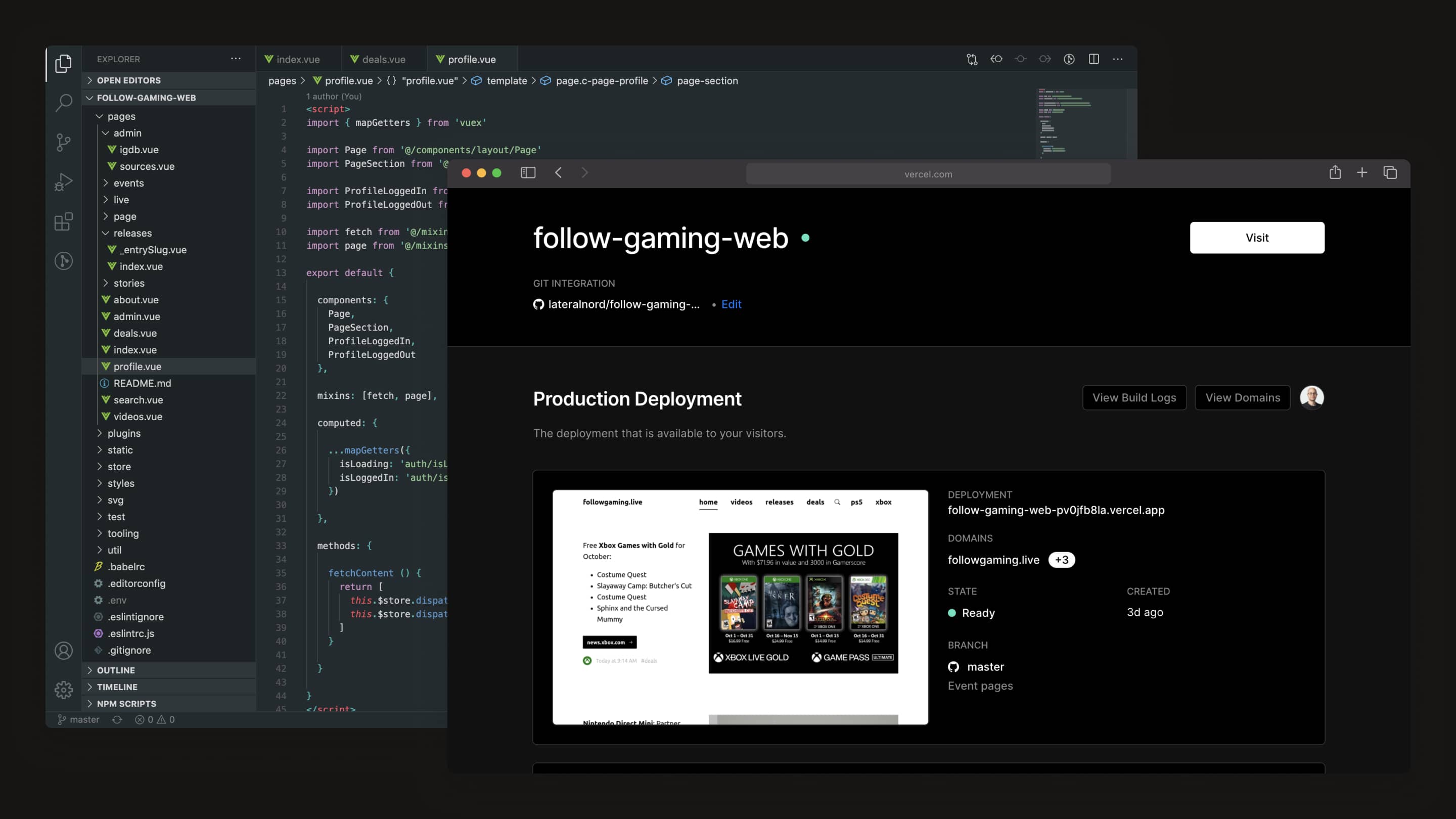Viewport: 1456px width, 819px height.
Task: Select the profile.vue editor tab
Action: pyautogui.click(x=472, y=59)
